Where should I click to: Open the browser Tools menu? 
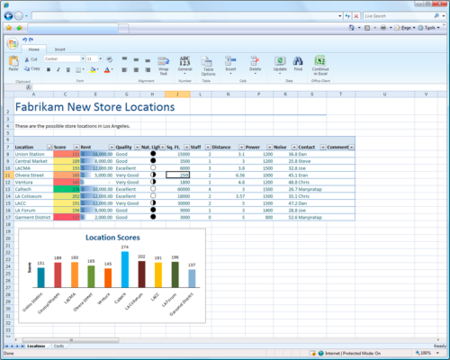(429, 28)
